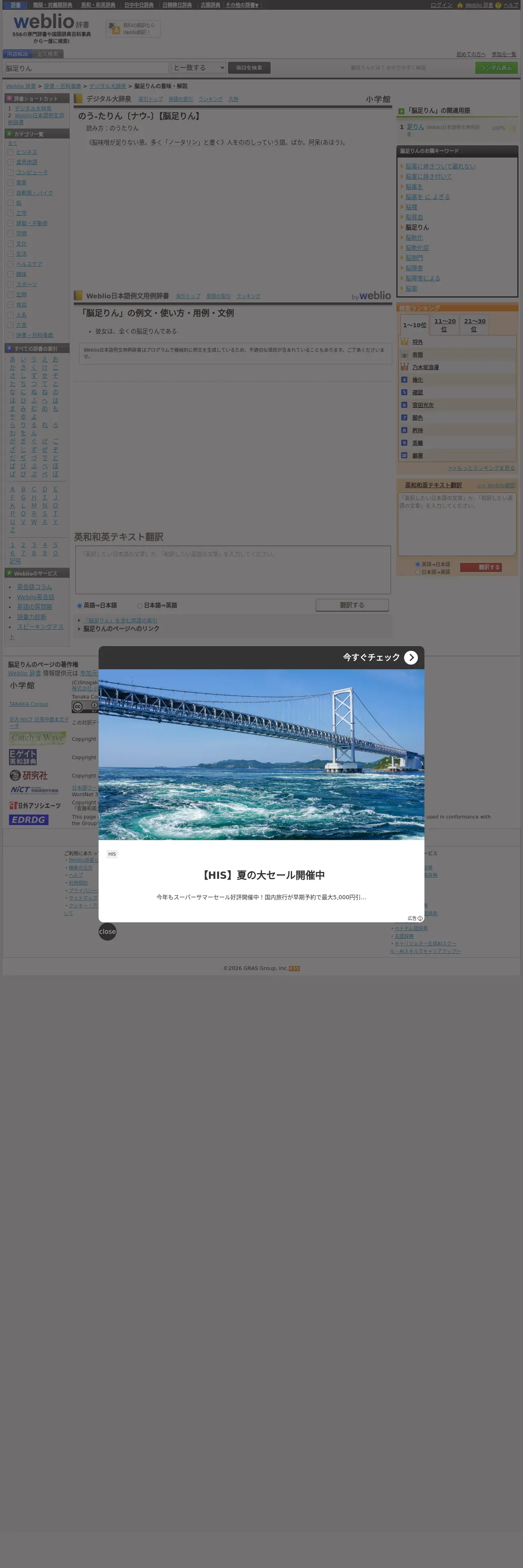Screen dimensions: 523x1568
Task: Open the 語彙力診断 service link
Action: coord(32,617)
